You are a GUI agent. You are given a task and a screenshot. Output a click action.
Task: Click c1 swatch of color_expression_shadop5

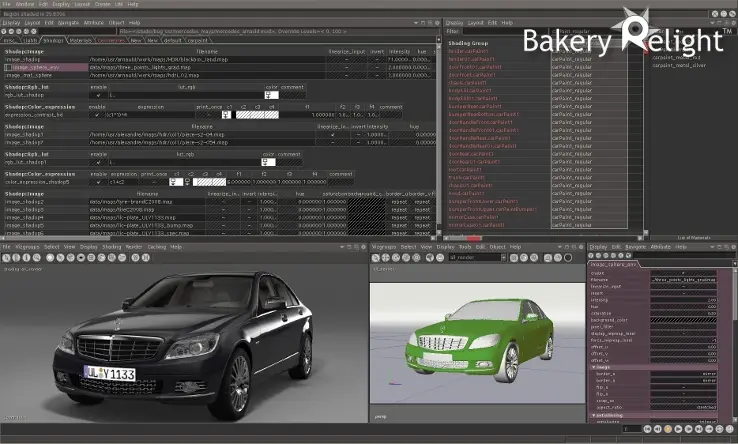tap(176, 182)
